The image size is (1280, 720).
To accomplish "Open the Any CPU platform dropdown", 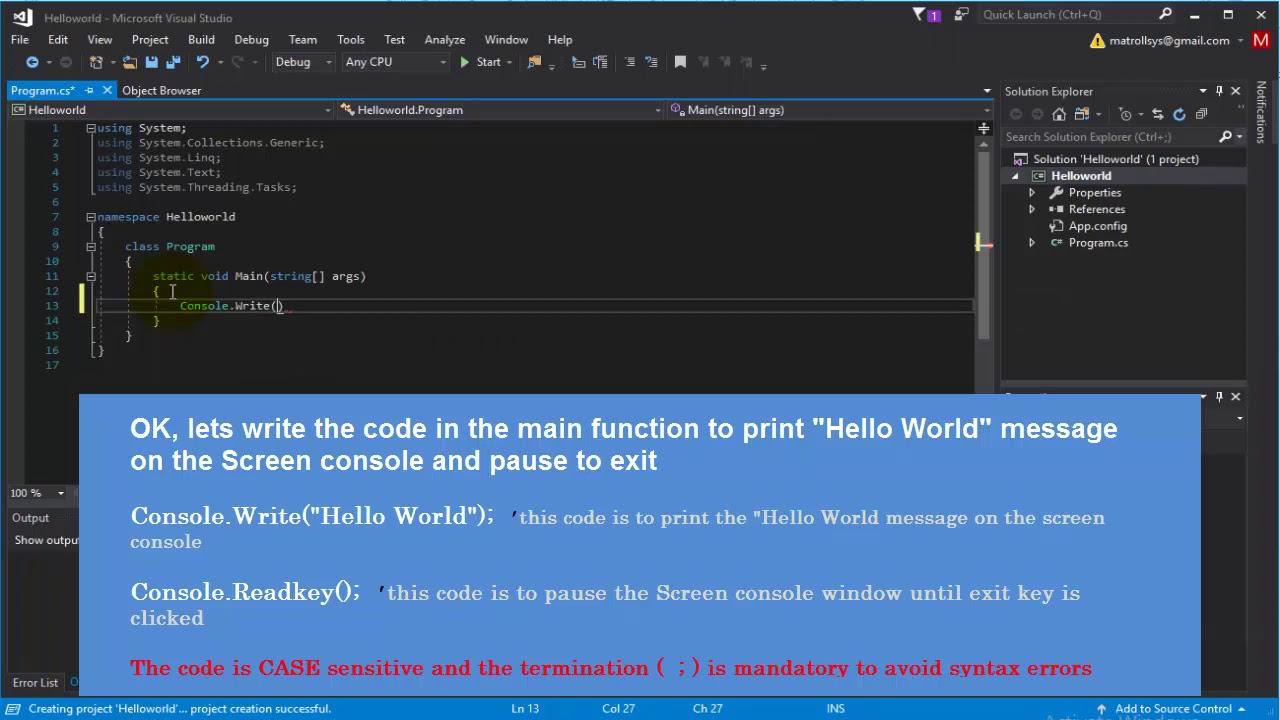I will point(395,62).
